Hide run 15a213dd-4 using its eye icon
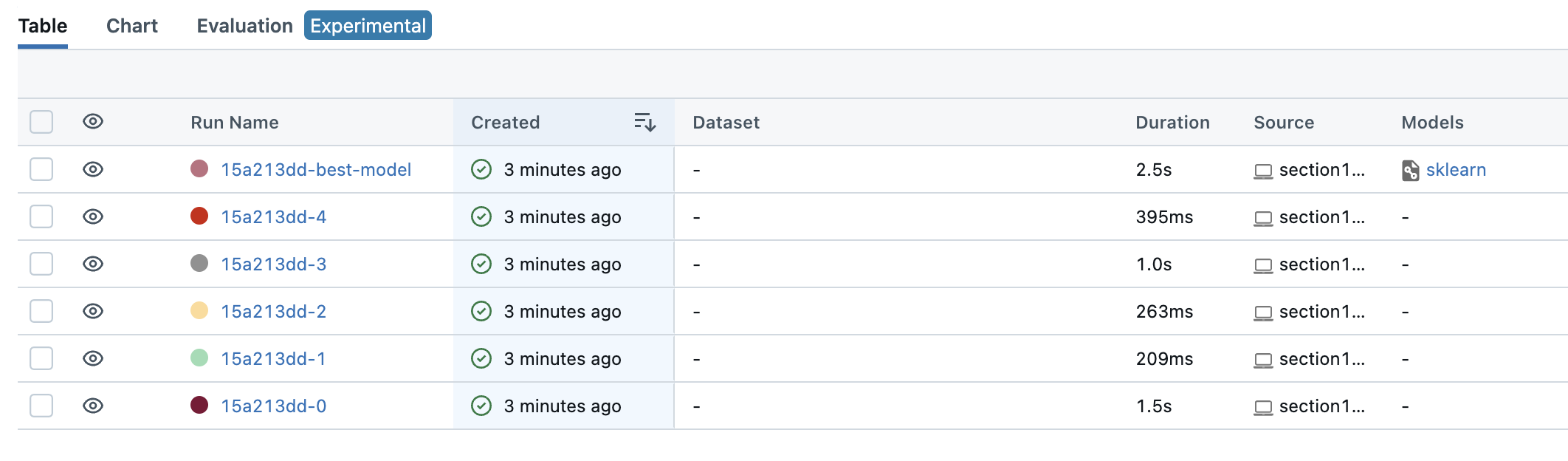The height and width of the screenshot is (461, 1568). click(x=93, y=217)
